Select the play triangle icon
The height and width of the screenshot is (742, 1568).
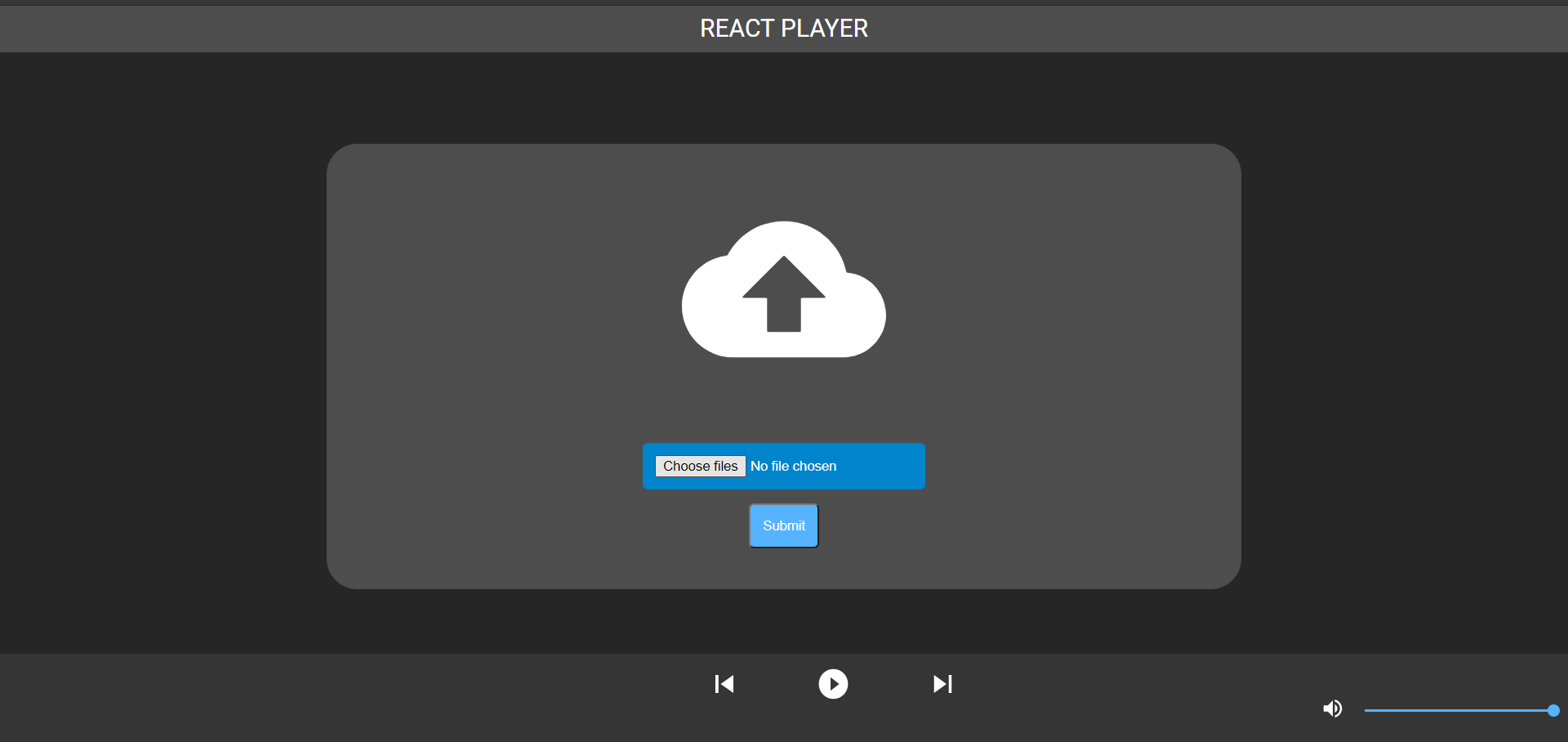[833, 684]
